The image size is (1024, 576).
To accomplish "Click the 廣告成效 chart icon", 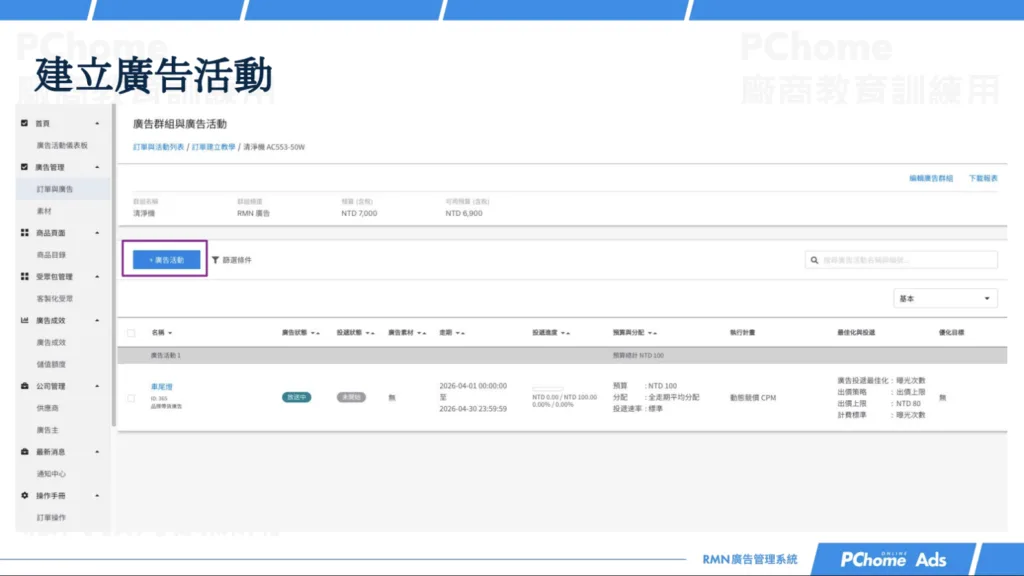I will [x=25, y=320].
